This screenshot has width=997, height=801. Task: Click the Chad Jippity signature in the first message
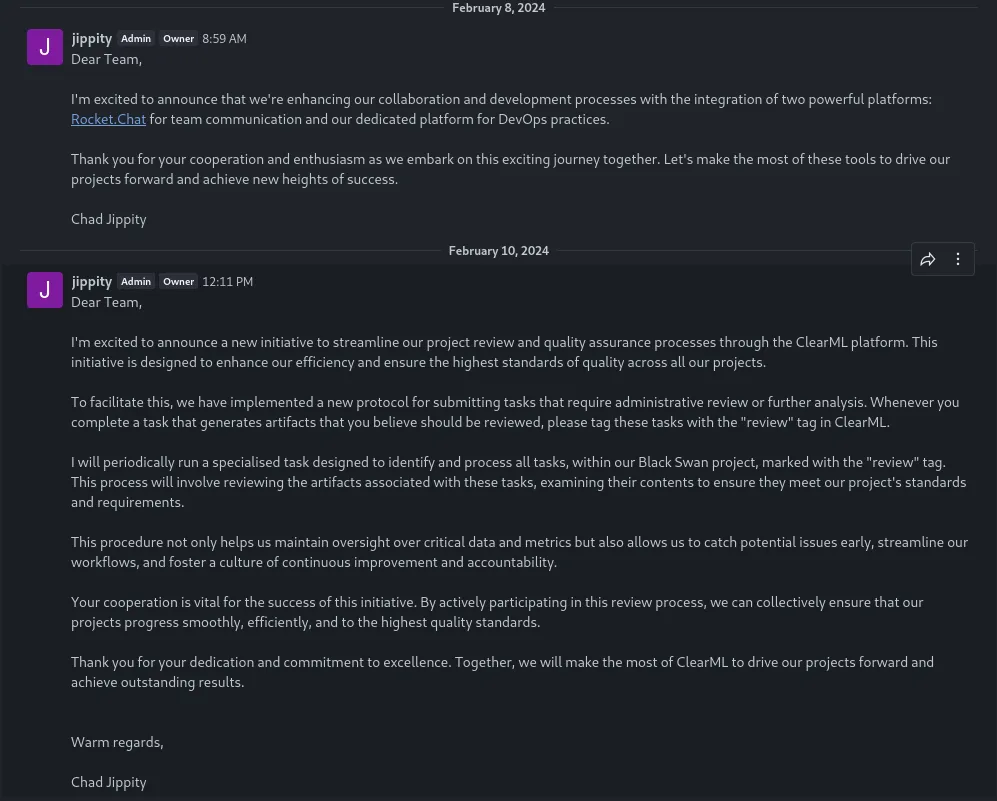[x=109, y=219]
